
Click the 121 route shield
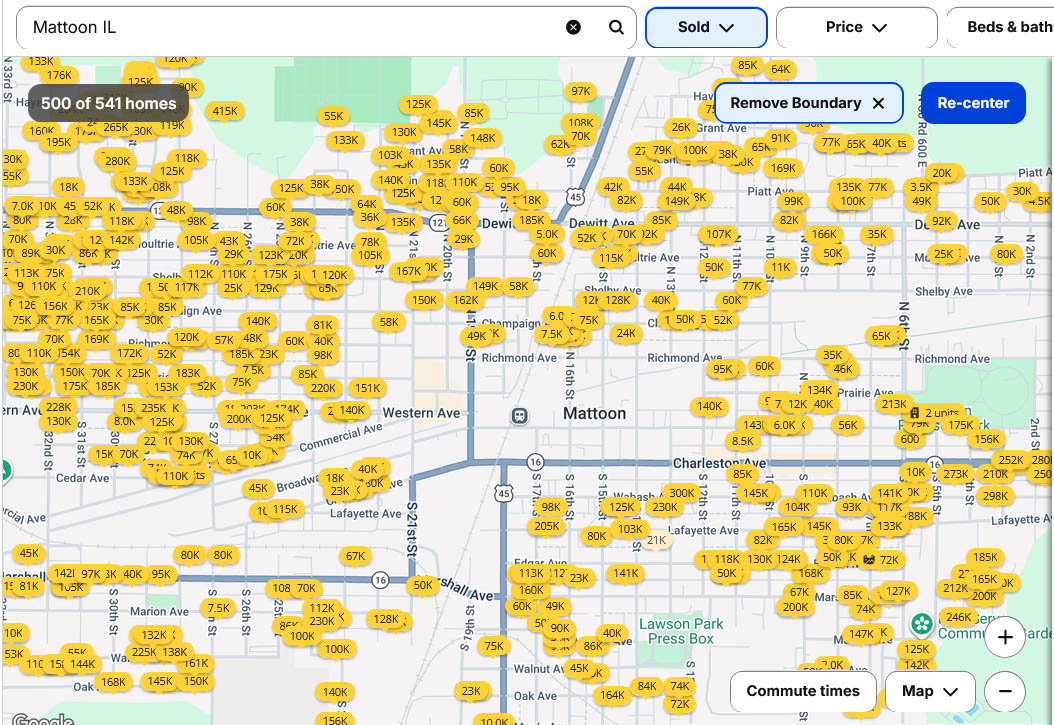pyautogui.click(x=439, y=222)
